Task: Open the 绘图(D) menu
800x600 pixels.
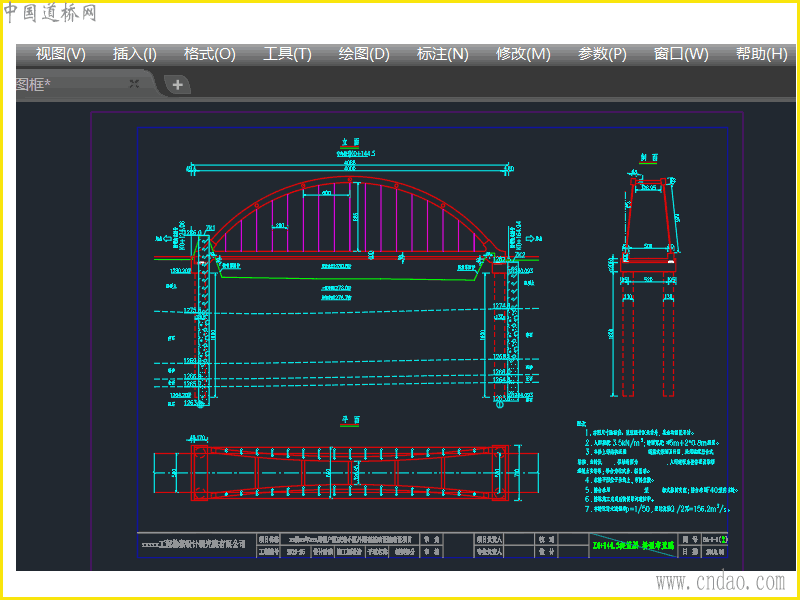Action: click(364, 54)
